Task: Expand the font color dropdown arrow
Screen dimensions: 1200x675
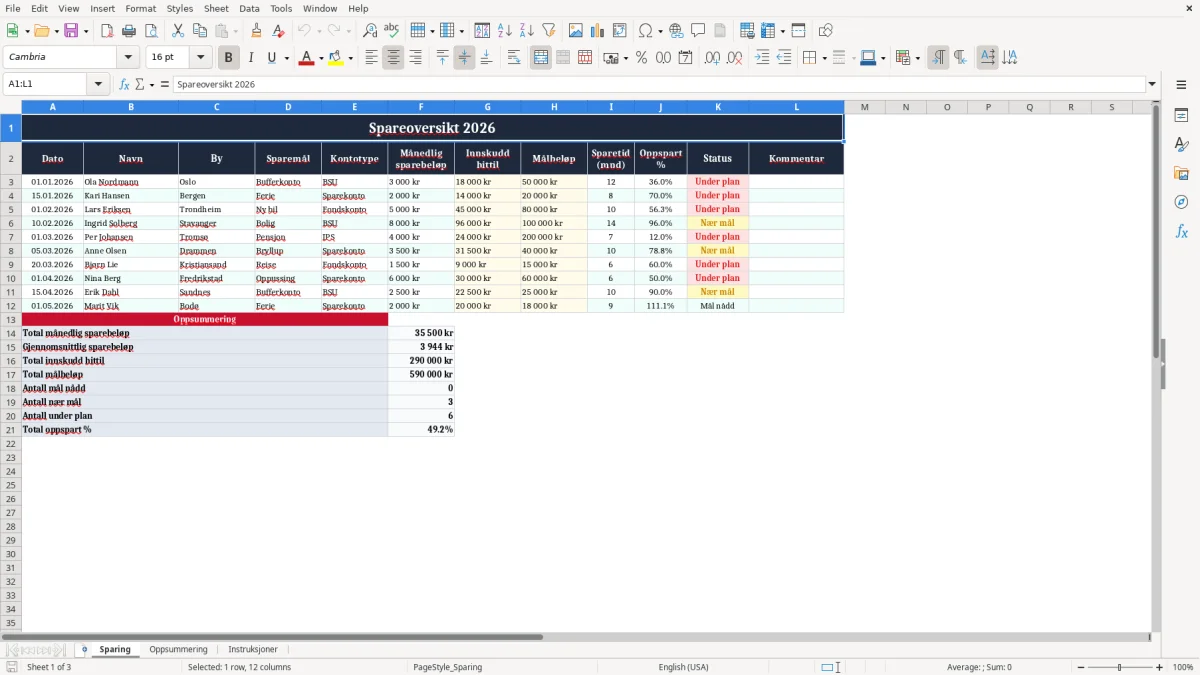Action: click(321, 58)
